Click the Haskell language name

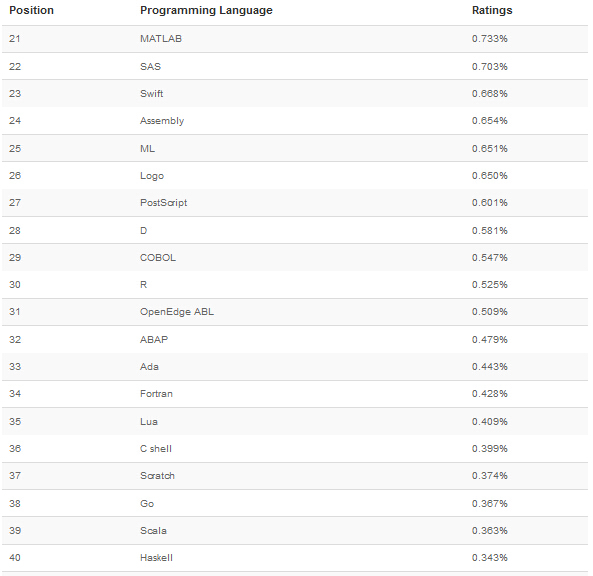[x=156, y=558]
